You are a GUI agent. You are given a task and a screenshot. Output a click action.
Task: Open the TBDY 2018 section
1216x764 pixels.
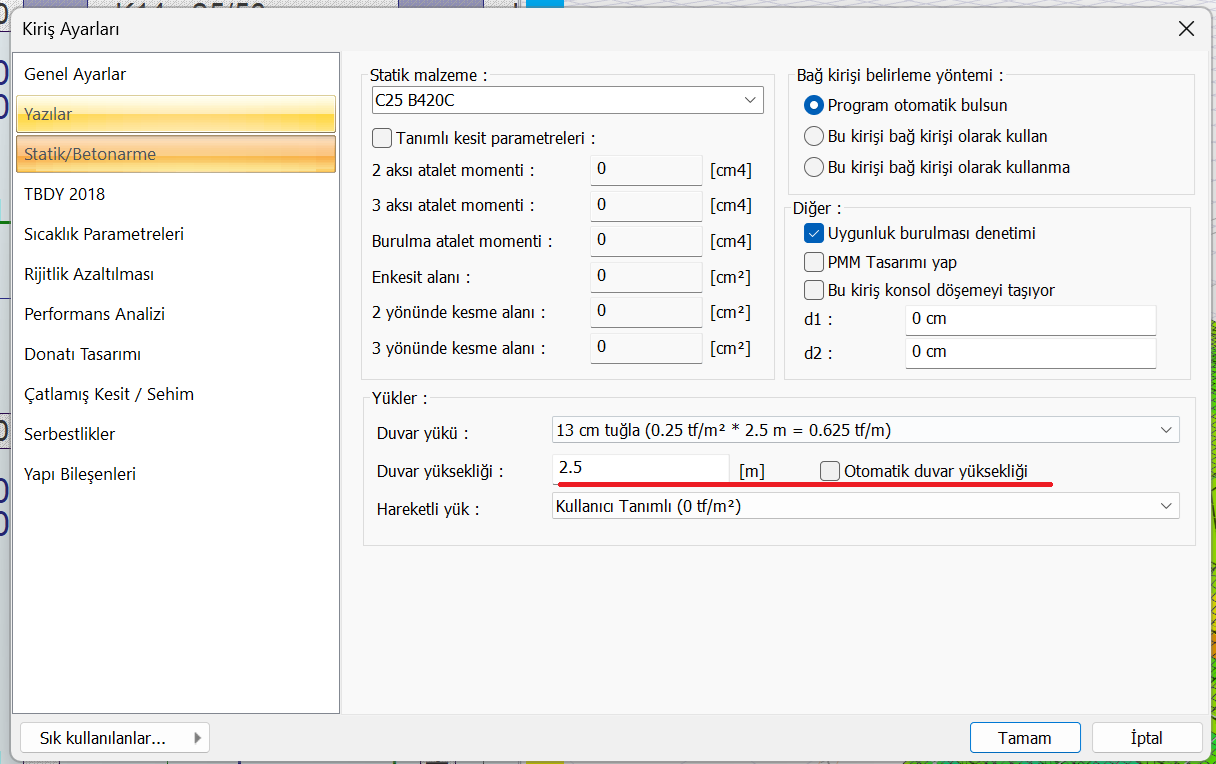point(65,194)
